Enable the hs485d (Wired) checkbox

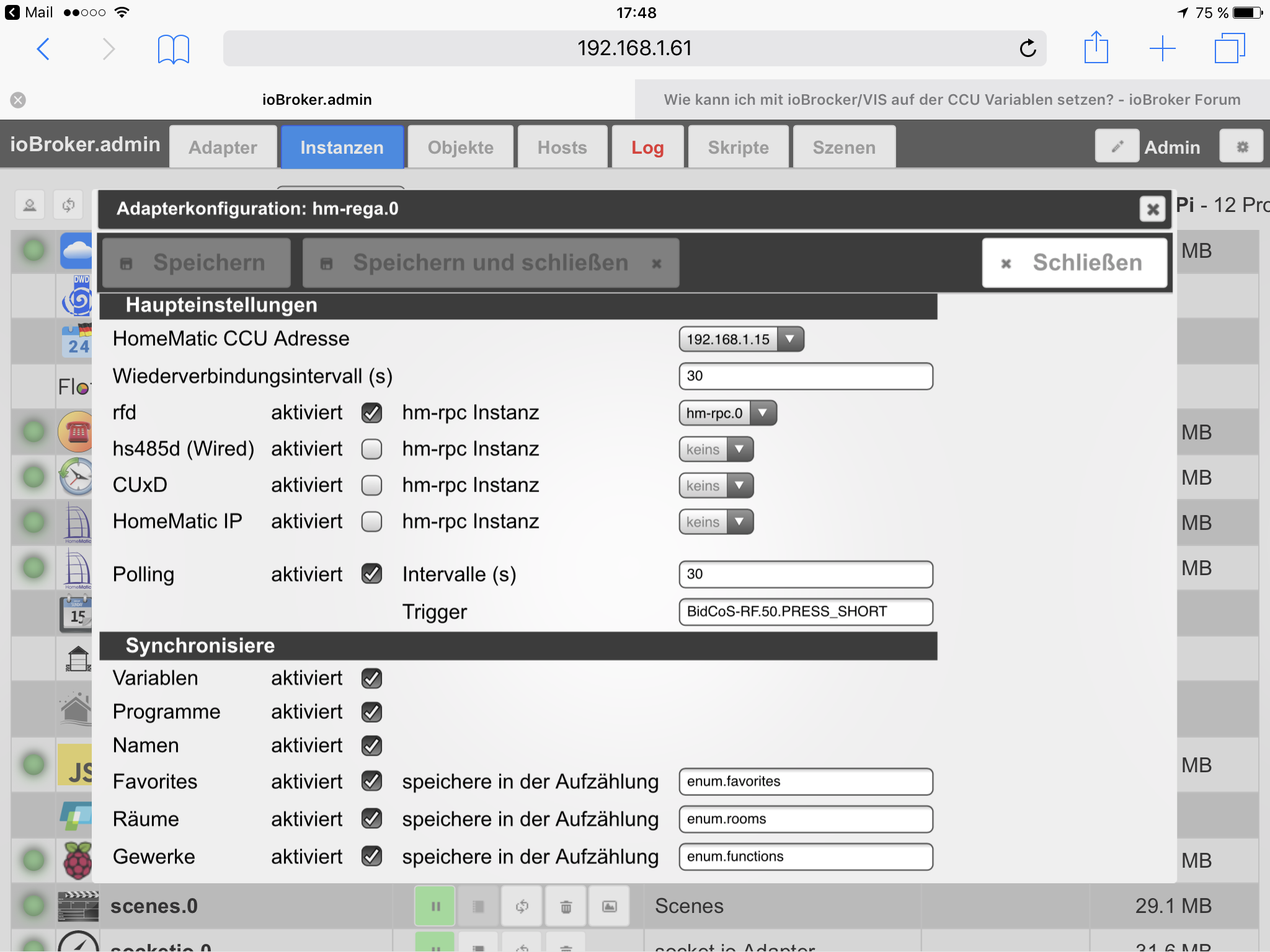click(x=371, y=449)
